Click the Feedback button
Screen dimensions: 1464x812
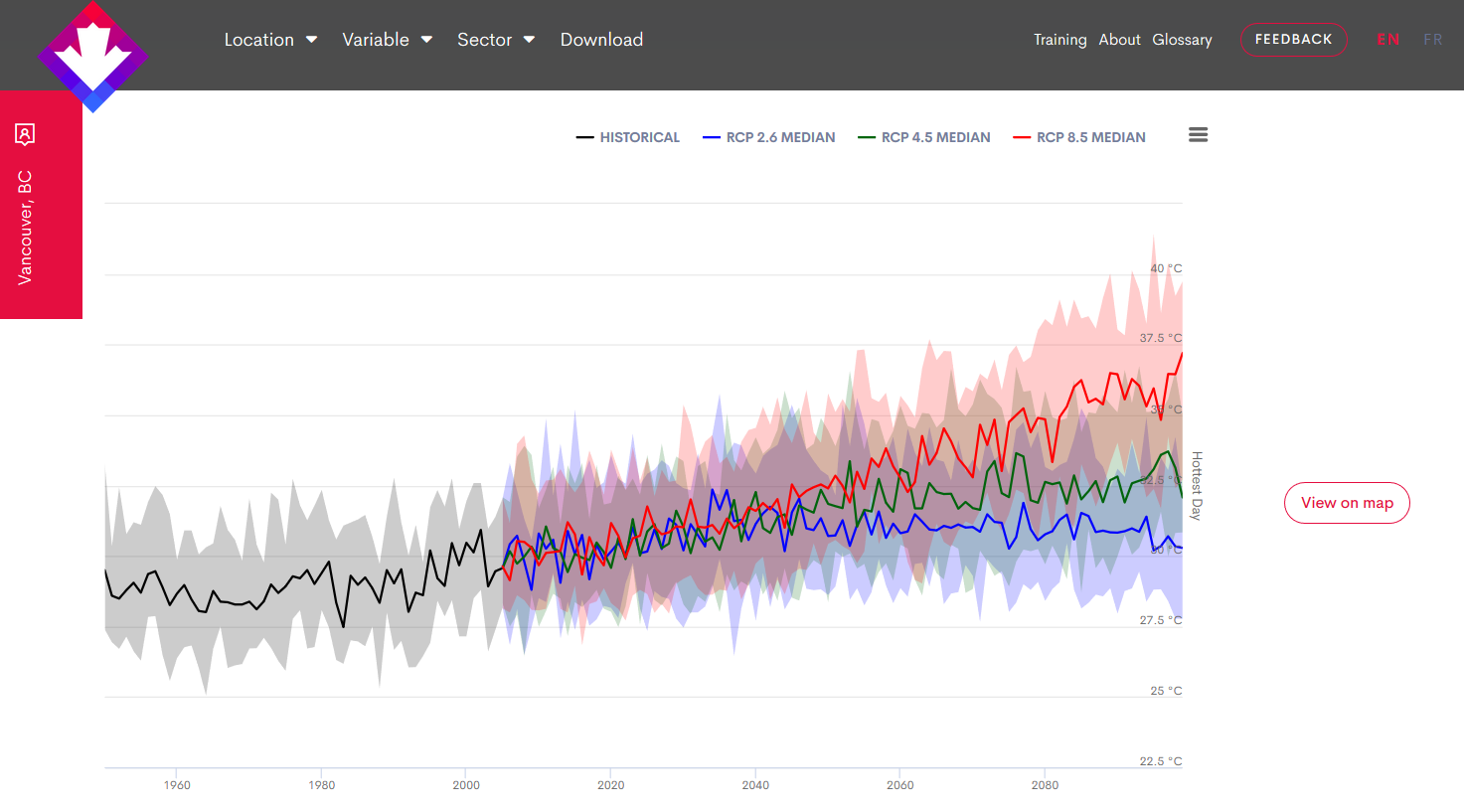pos(1293,40)
